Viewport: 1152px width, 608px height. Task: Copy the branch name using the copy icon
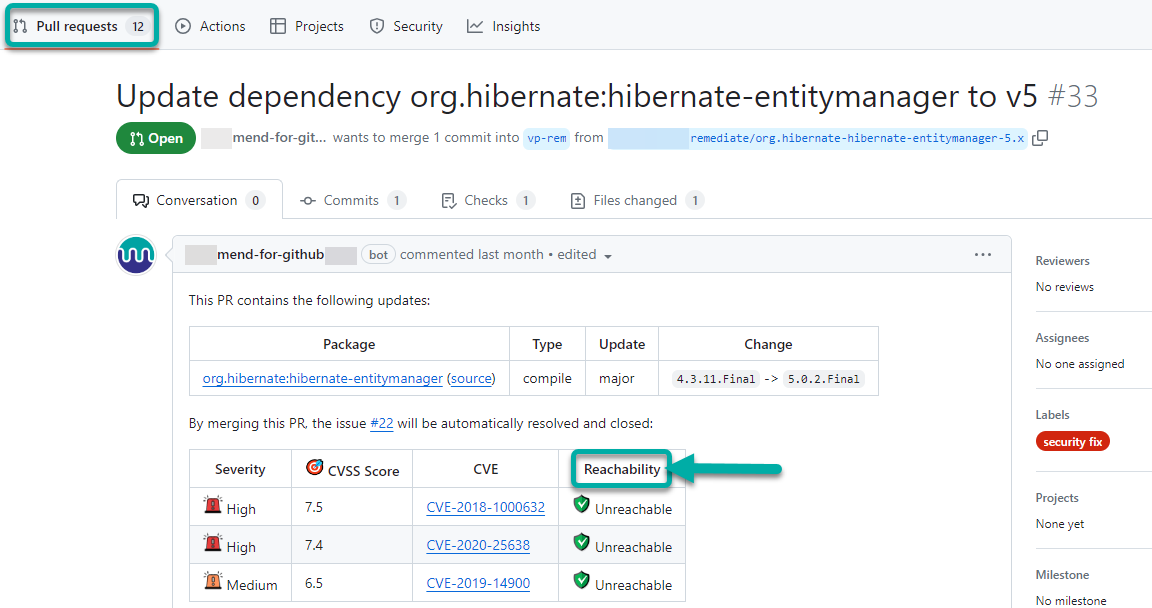point(1040,138)
